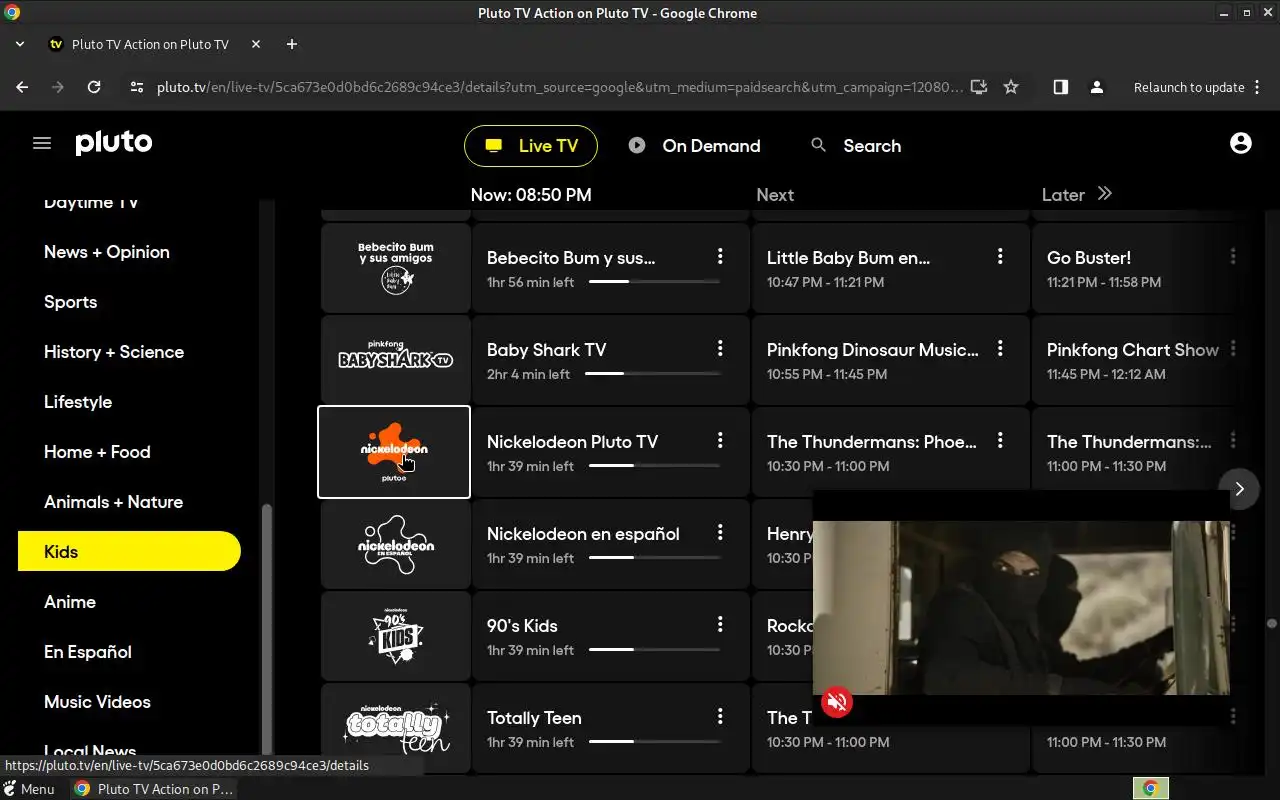Click the Pluto logo
This screenshot has height=800, width=1280.
click(114, 143)
